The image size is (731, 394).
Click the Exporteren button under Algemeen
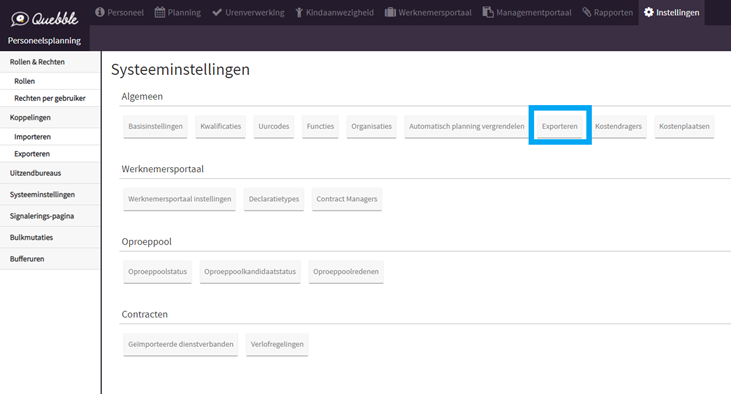pos(559,126)
